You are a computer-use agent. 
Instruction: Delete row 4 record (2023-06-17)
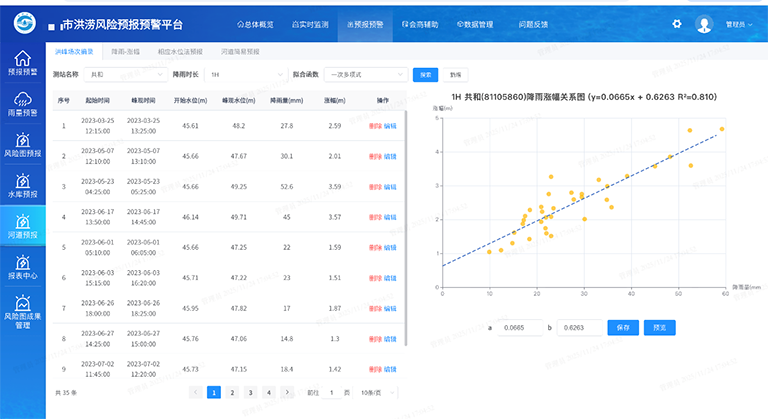coord(375,217)
